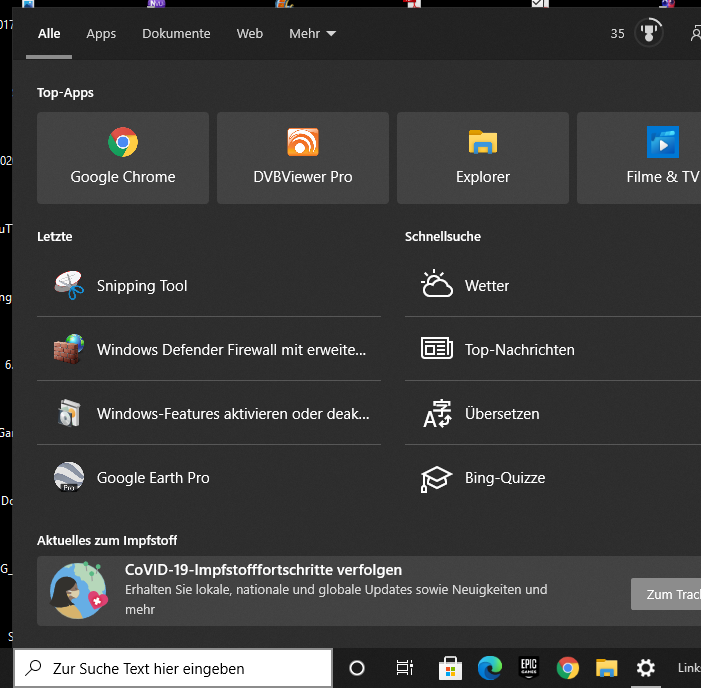701x688 pixels.
Task: Expand the Mehr dropdown menu
Action: click(x=312, y=34)
